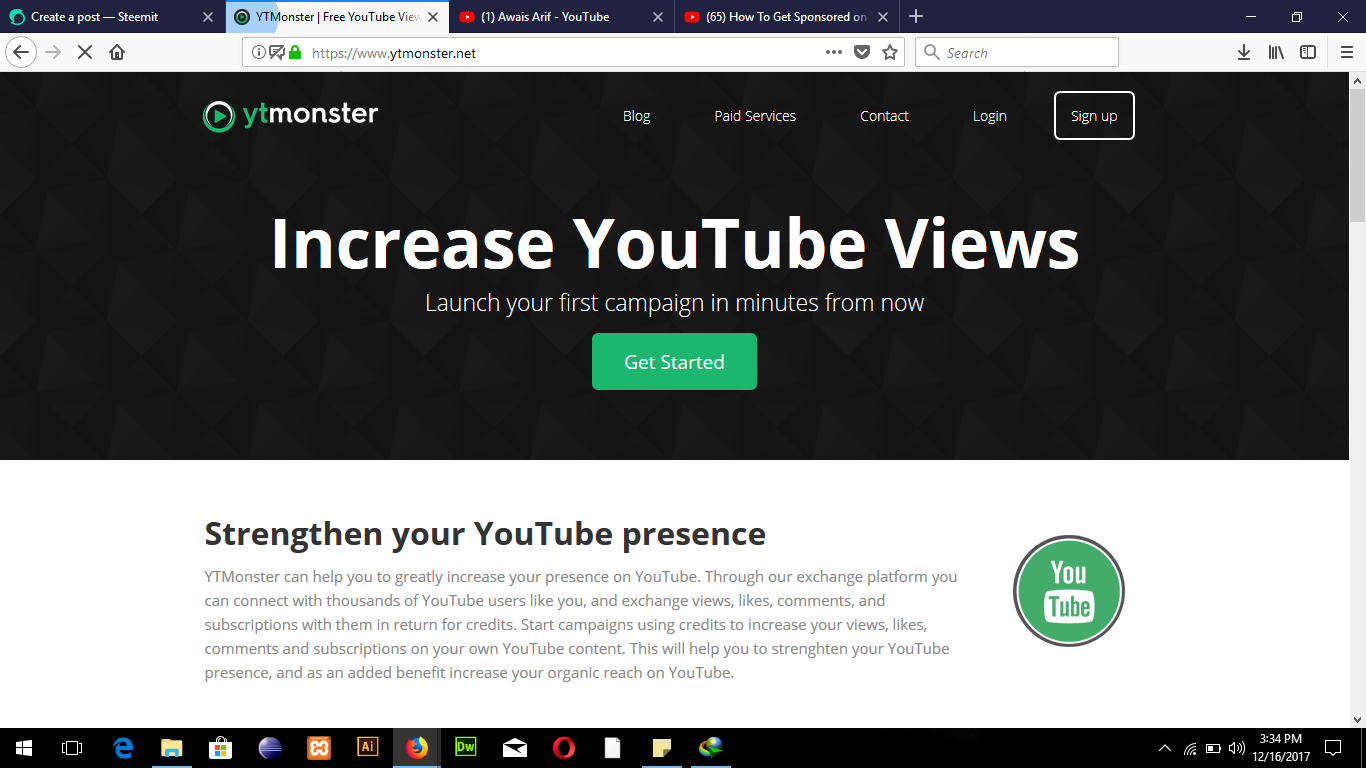Viewport: 1366px width, 768px height.
Task: Close the How To Get Sponsored tab
Action: [883, 17]
